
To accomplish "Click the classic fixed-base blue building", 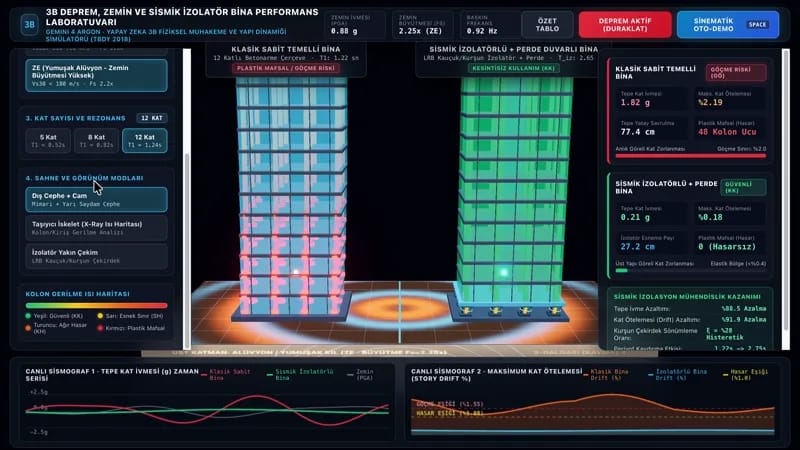I will 291,196.
